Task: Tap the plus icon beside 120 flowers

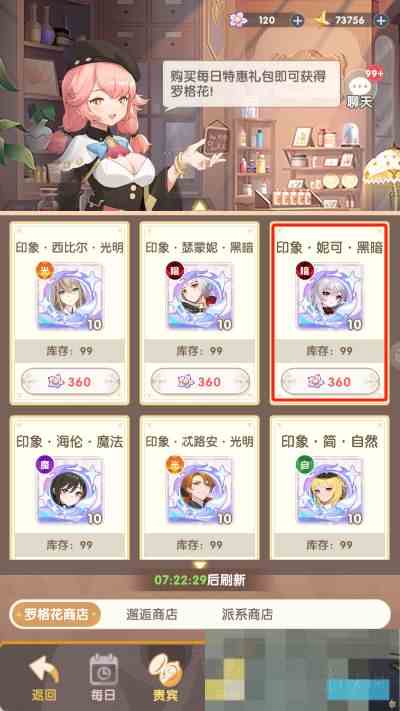Action: tap(297, 20)
